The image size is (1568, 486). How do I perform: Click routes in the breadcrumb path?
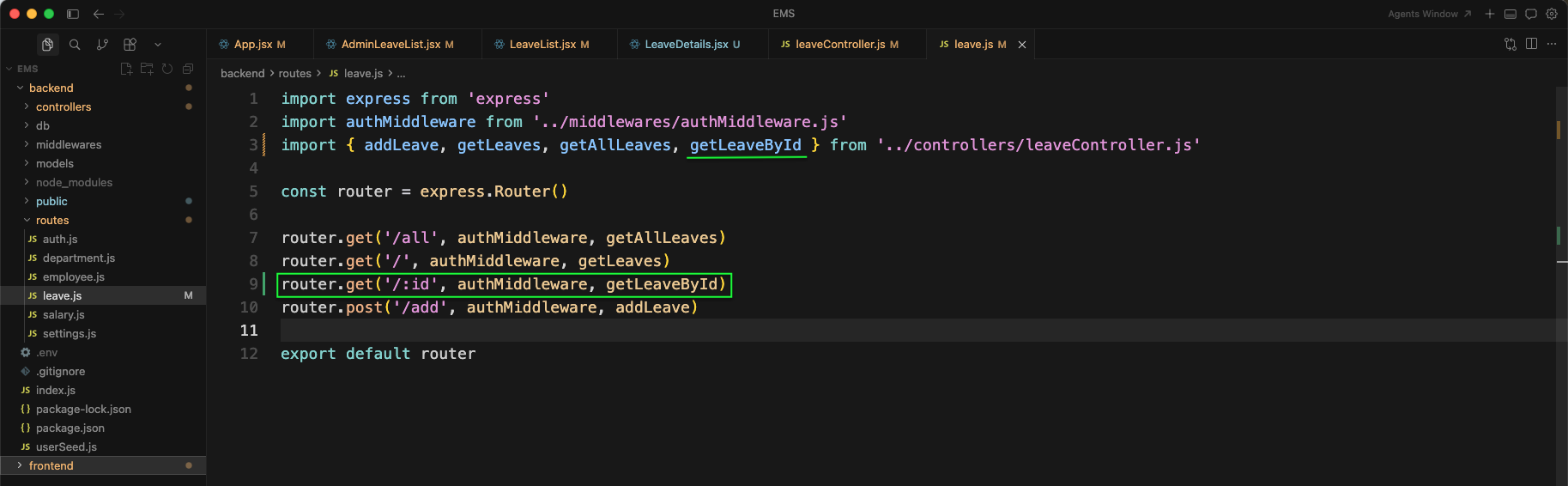coord(295,74)
